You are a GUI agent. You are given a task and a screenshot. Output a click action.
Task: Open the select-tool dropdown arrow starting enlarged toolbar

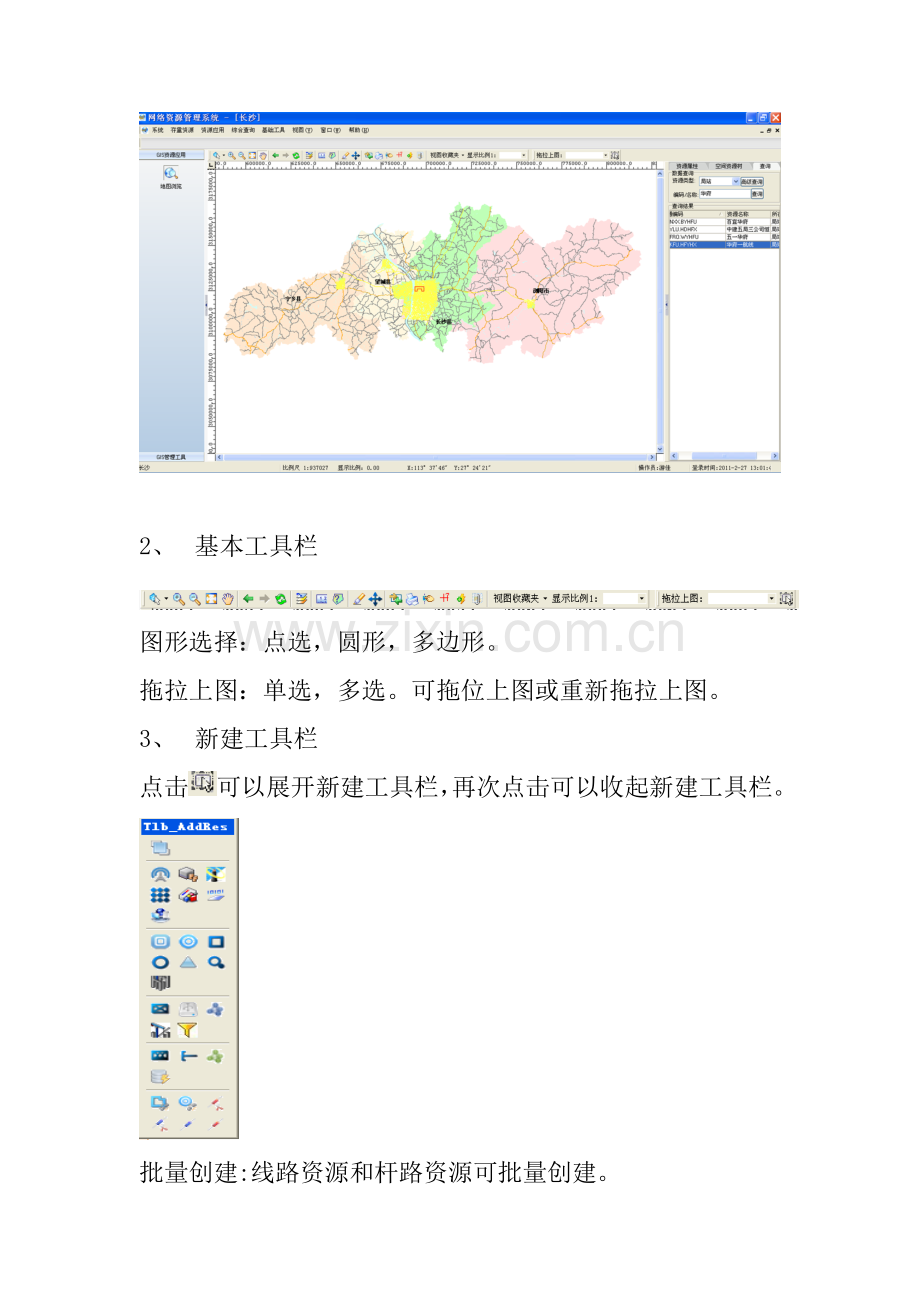pyautogui.click(x=166, y=599)
